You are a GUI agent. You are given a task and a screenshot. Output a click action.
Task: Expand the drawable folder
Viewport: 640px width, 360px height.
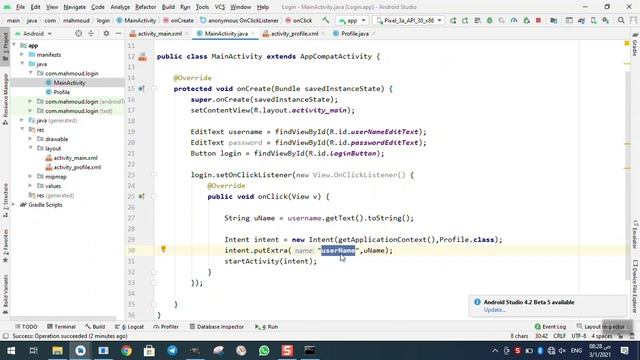coord(30,139)
